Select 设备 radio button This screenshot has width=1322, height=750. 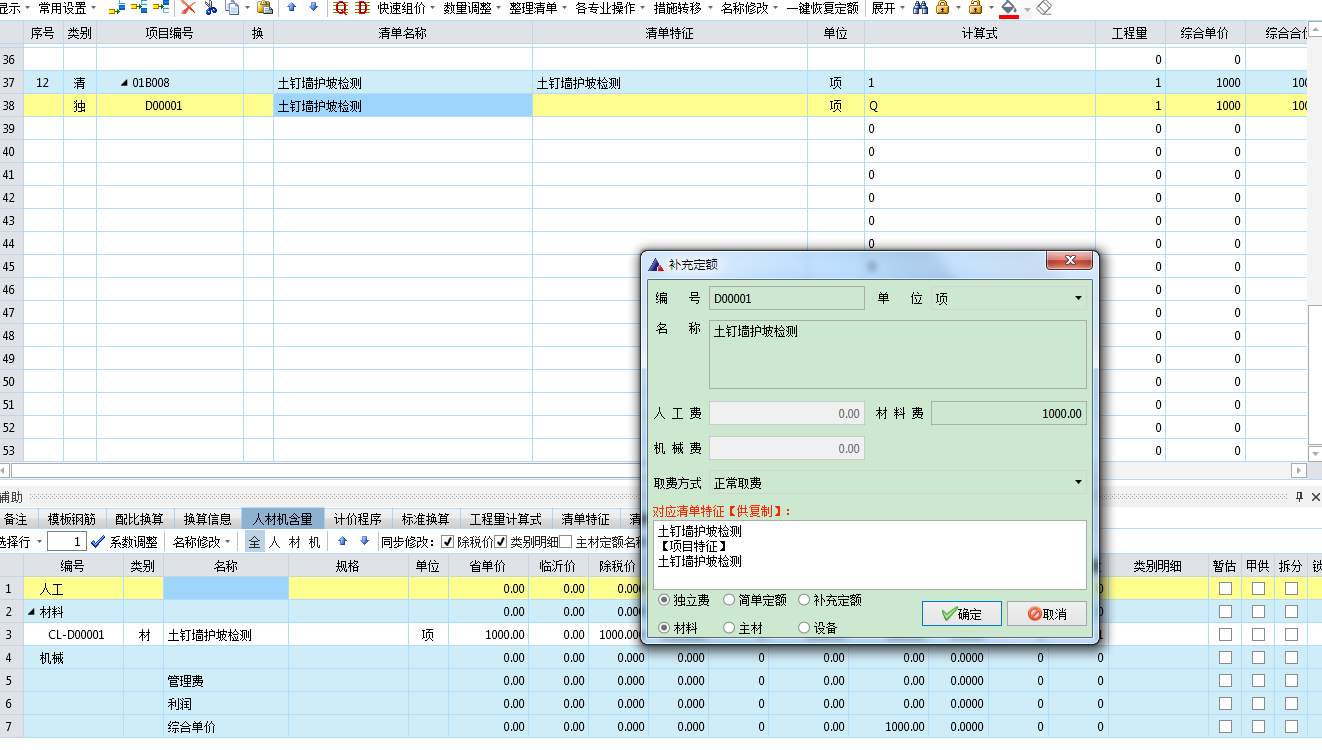(x=805, y=628)
